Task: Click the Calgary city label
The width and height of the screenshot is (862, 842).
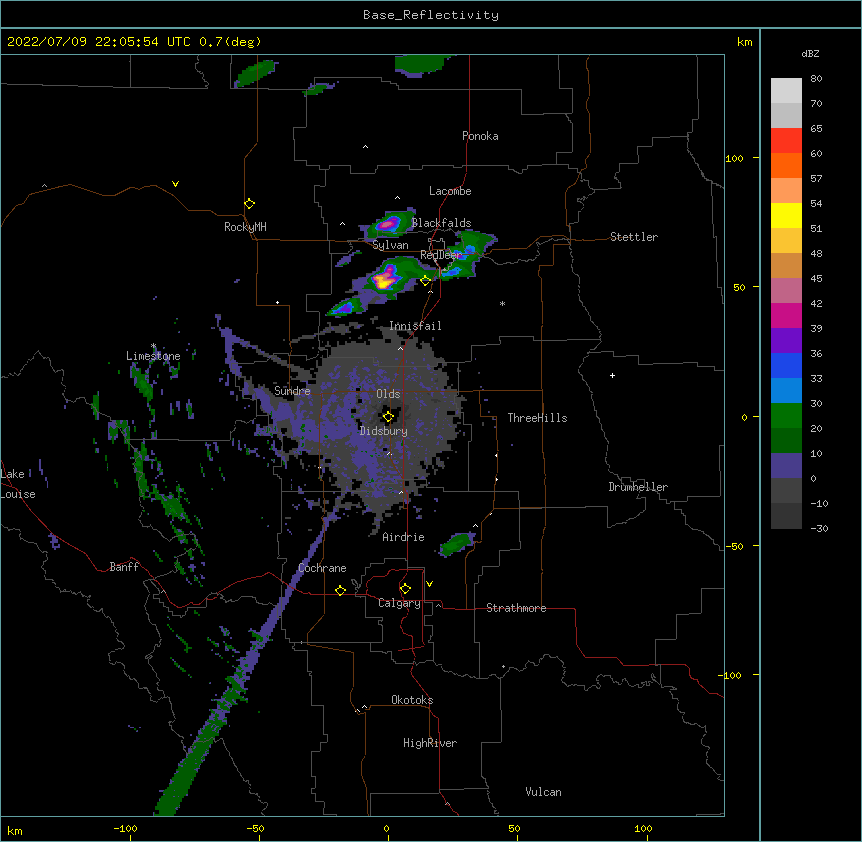Action: (399, 603)
